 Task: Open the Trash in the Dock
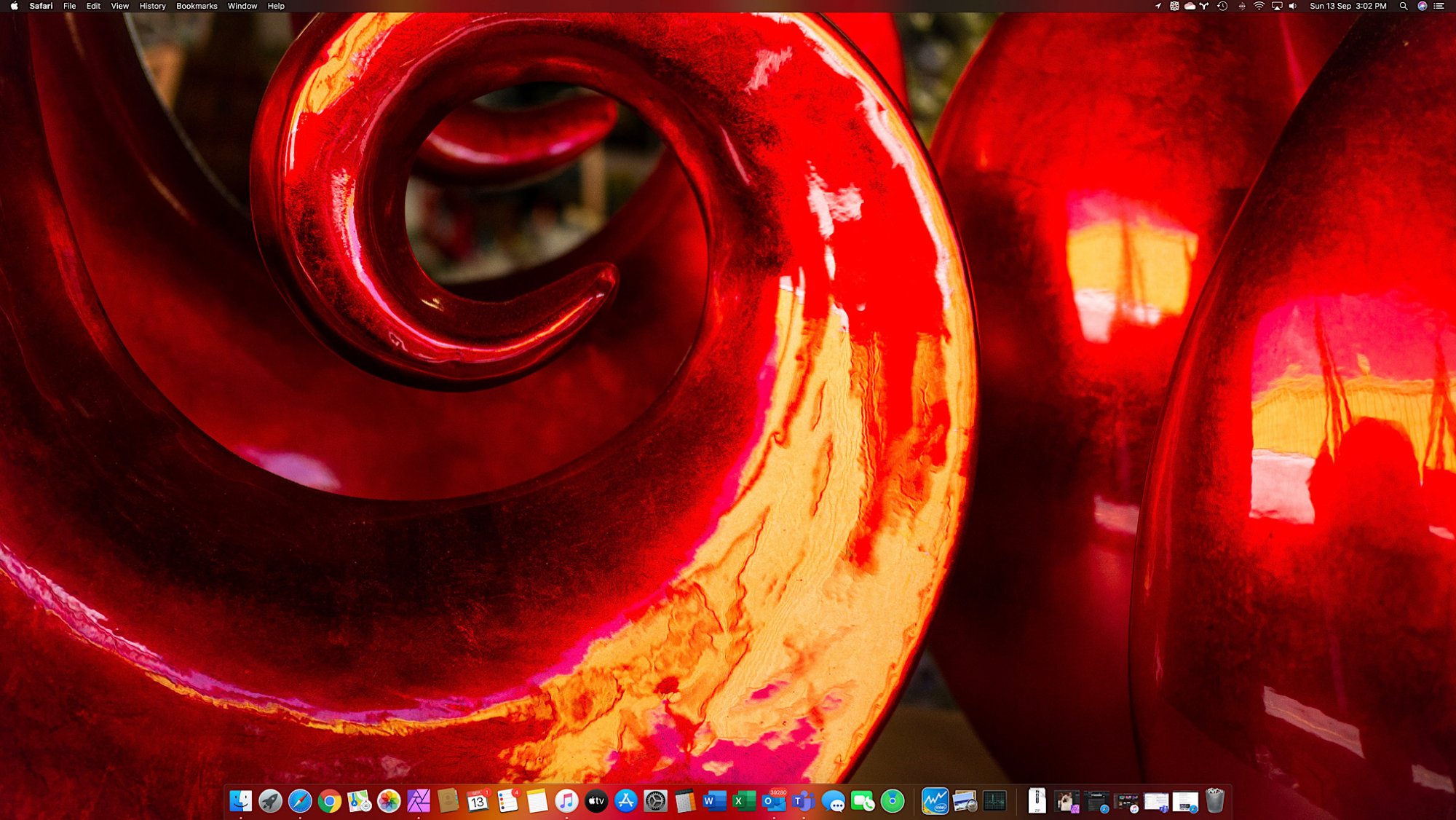click(1215, 800)
